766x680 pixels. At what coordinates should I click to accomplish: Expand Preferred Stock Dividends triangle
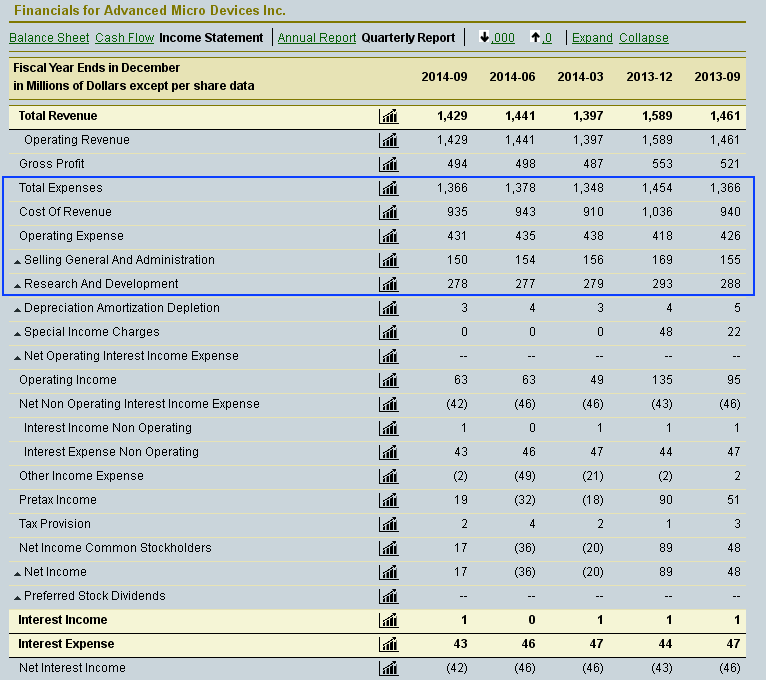pyautogui.click(x=17, y=597)
